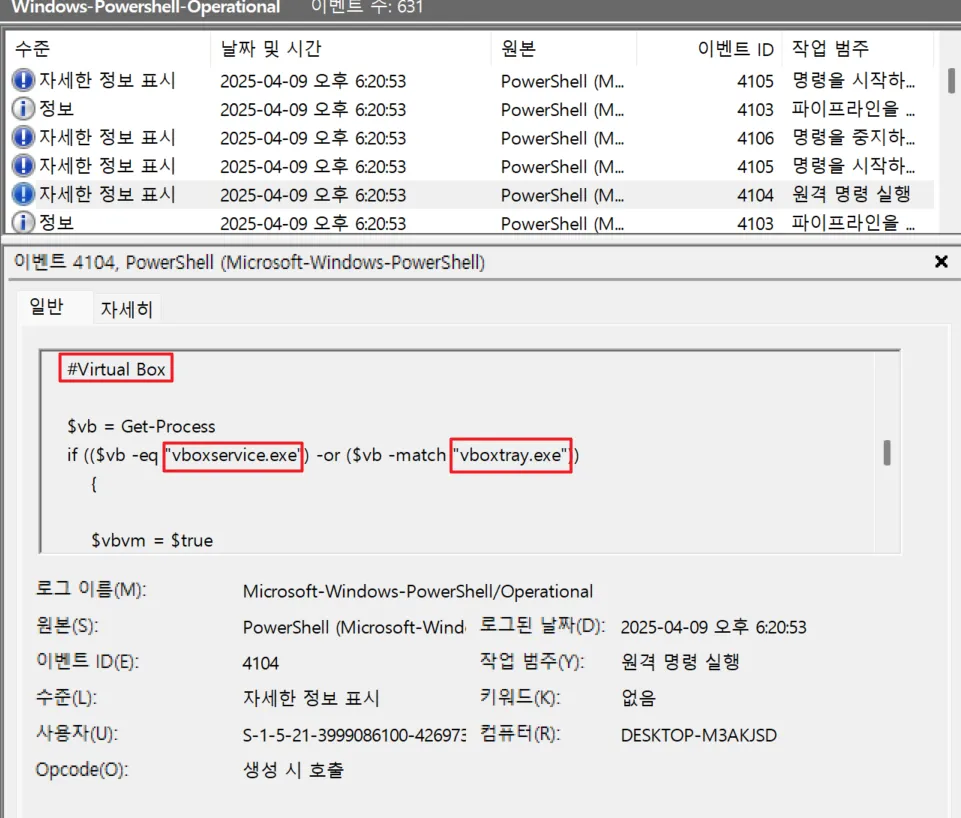961x818 pixels.
Task: Sort by 이벤트 ID column header
Action: click(709, 48)
